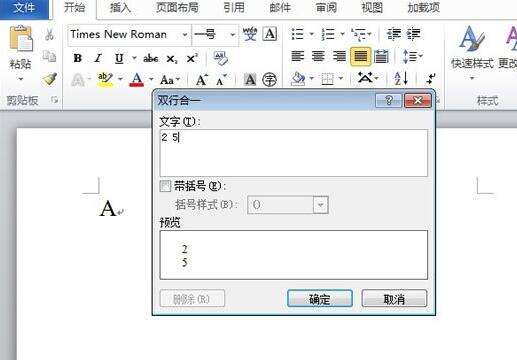Click the numbered list icon
Image resolution: width=517 pixels, height=360 pixels.
point(328,34)
